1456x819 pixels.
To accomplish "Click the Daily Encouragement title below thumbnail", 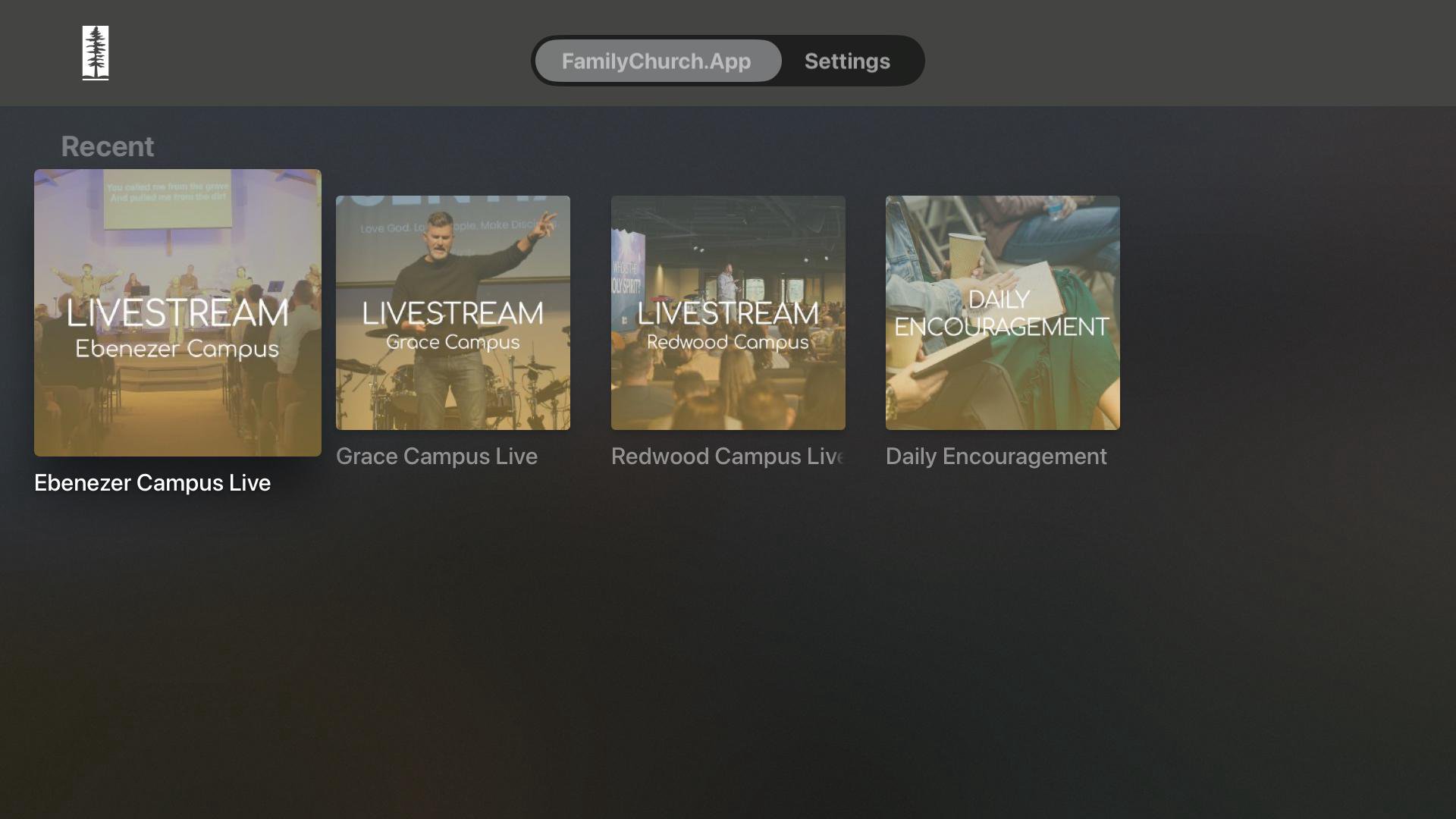I will tap(996, 457).
